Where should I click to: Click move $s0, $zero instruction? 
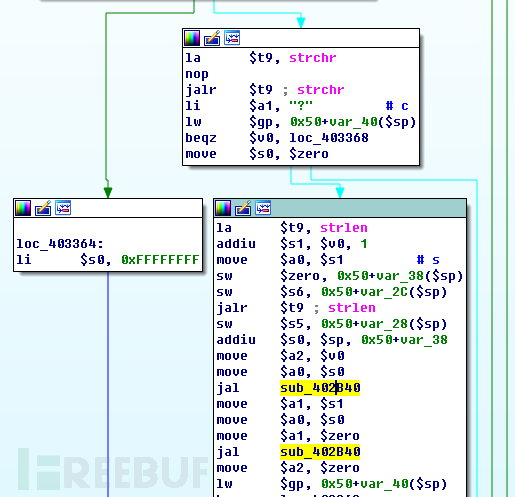(257, 154)
